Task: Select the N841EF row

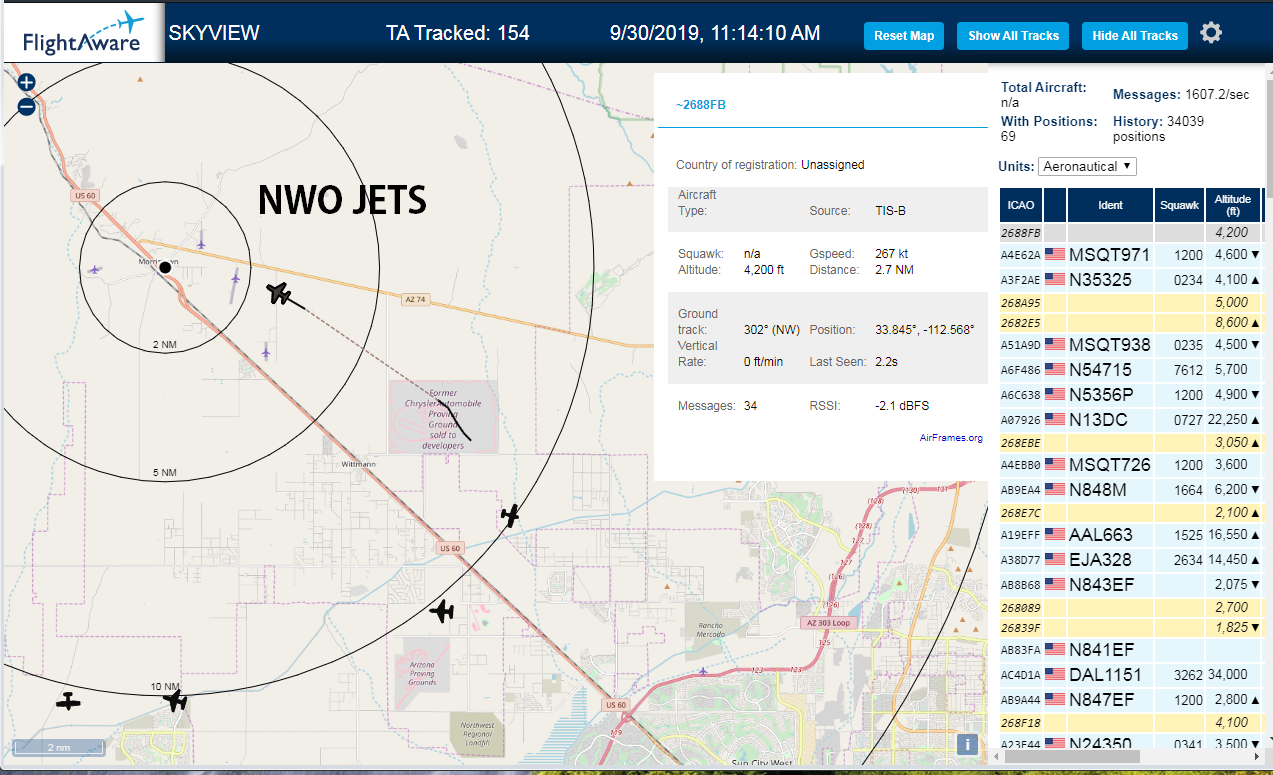Action: pyautogui.click(x=1130, y=650)
